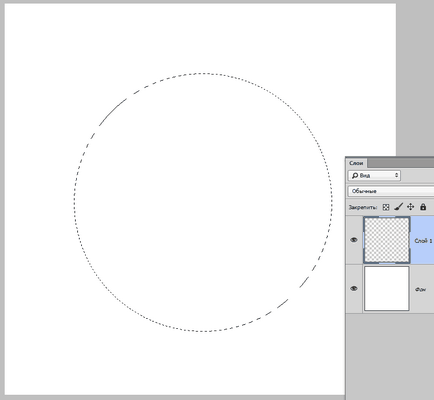Click the lock all padlock icon

click(423, 207)
